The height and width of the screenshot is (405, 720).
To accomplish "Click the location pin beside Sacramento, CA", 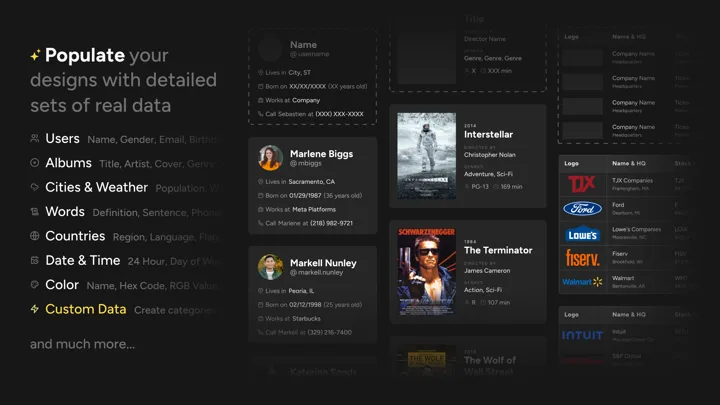I will (x=260, y=182).
